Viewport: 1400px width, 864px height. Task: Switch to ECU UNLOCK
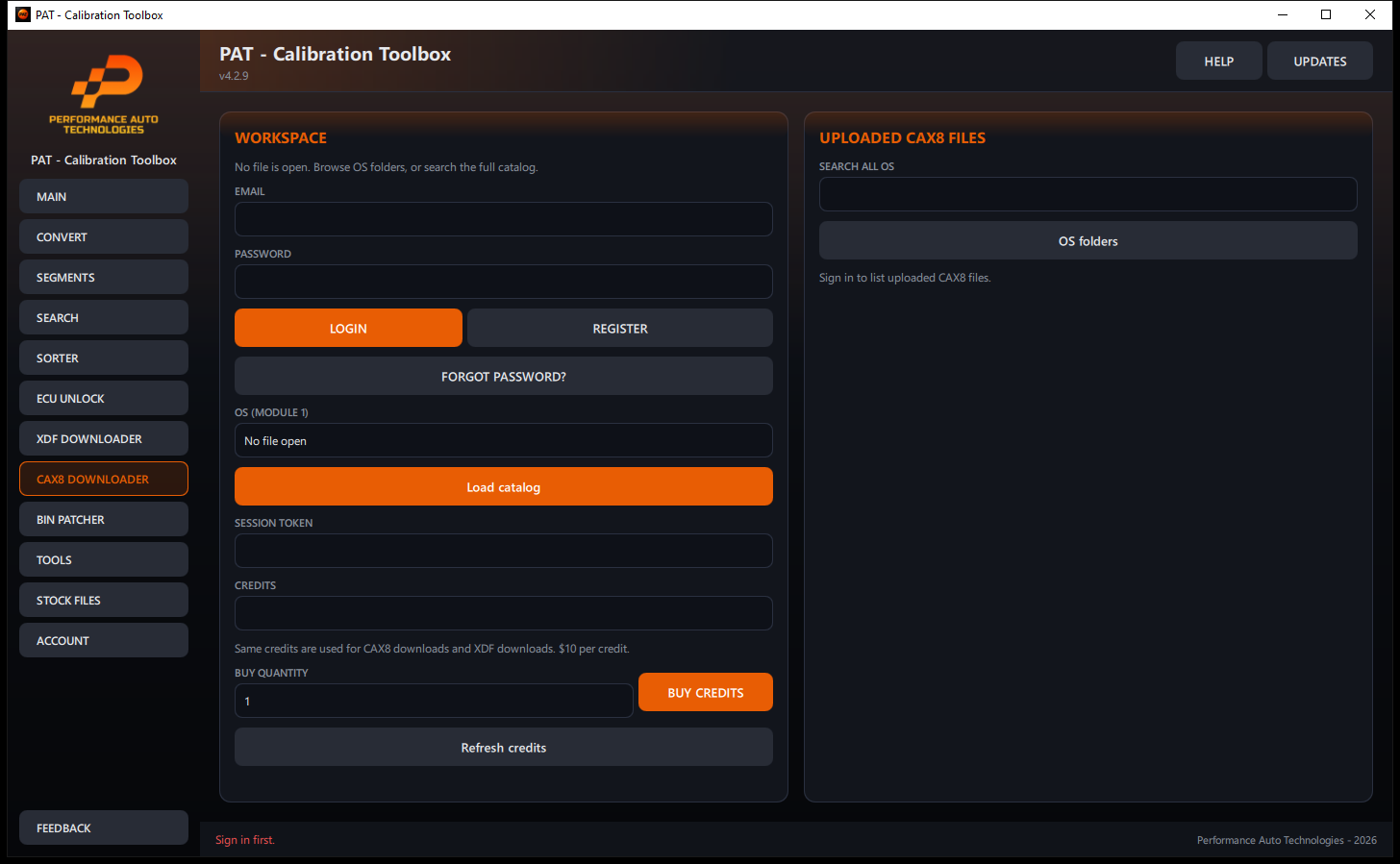point(104,398)
